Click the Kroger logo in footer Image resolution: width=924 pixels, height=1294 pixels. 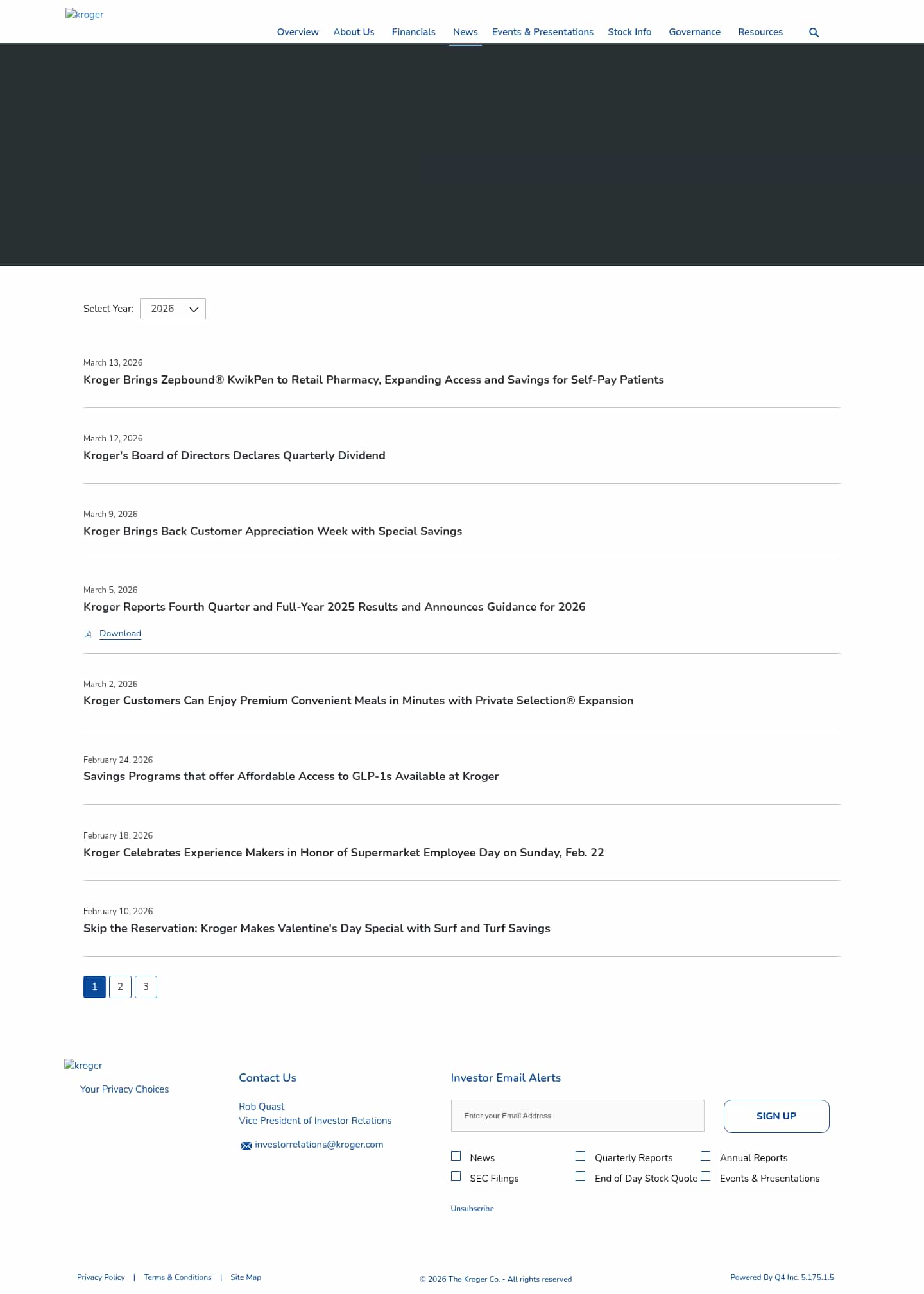pos(83,1066)
